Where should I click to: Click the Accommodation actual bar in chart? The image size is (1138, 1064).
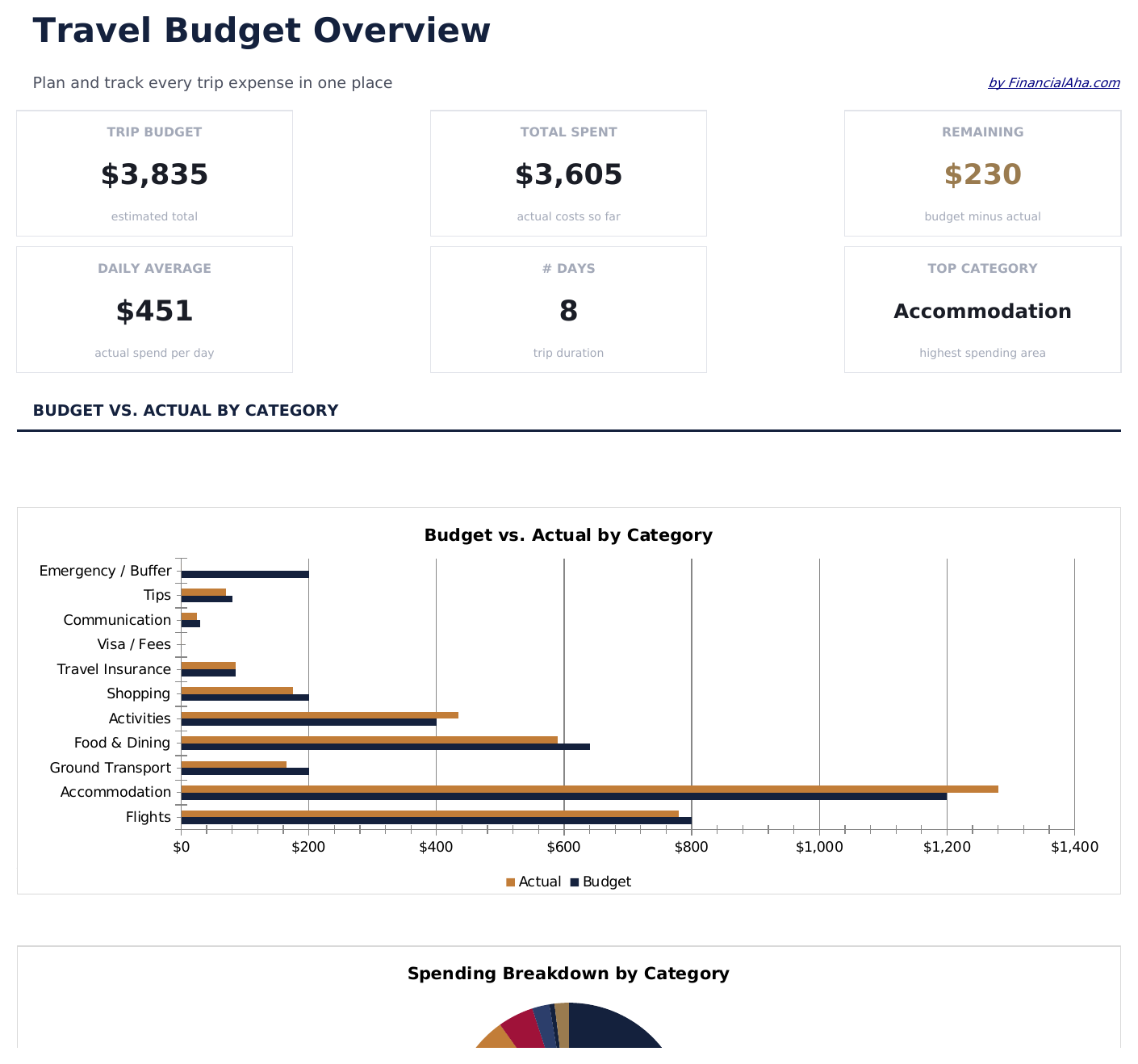tap(589, 789)
